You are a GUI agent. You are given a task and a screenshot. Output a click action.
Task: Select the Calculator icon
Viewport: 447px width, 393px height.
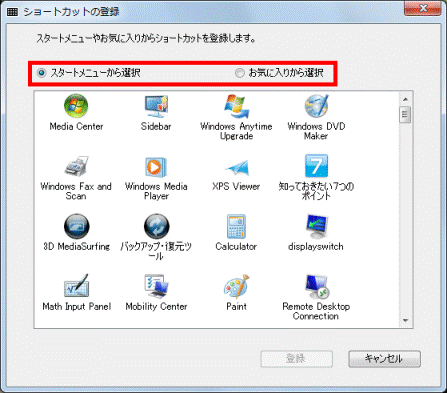(236, 226)
